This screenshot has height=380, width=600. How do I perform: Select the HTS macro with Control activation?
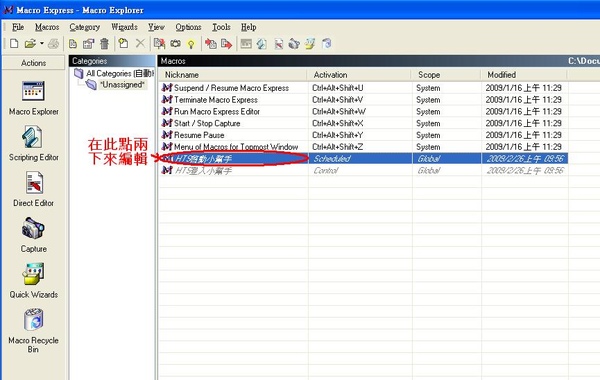pos(364,171)
